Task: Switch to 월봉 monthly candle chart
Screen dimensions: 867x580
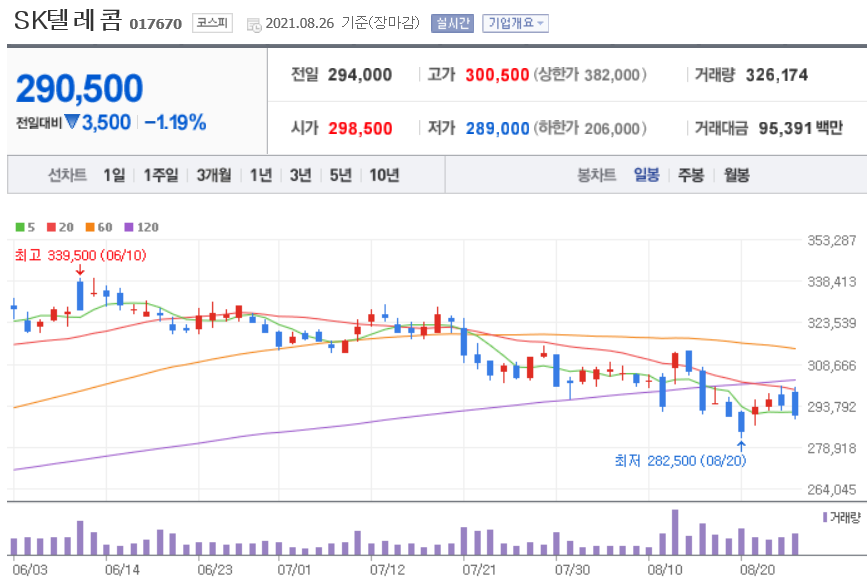Action: click(x=737, y=175)
